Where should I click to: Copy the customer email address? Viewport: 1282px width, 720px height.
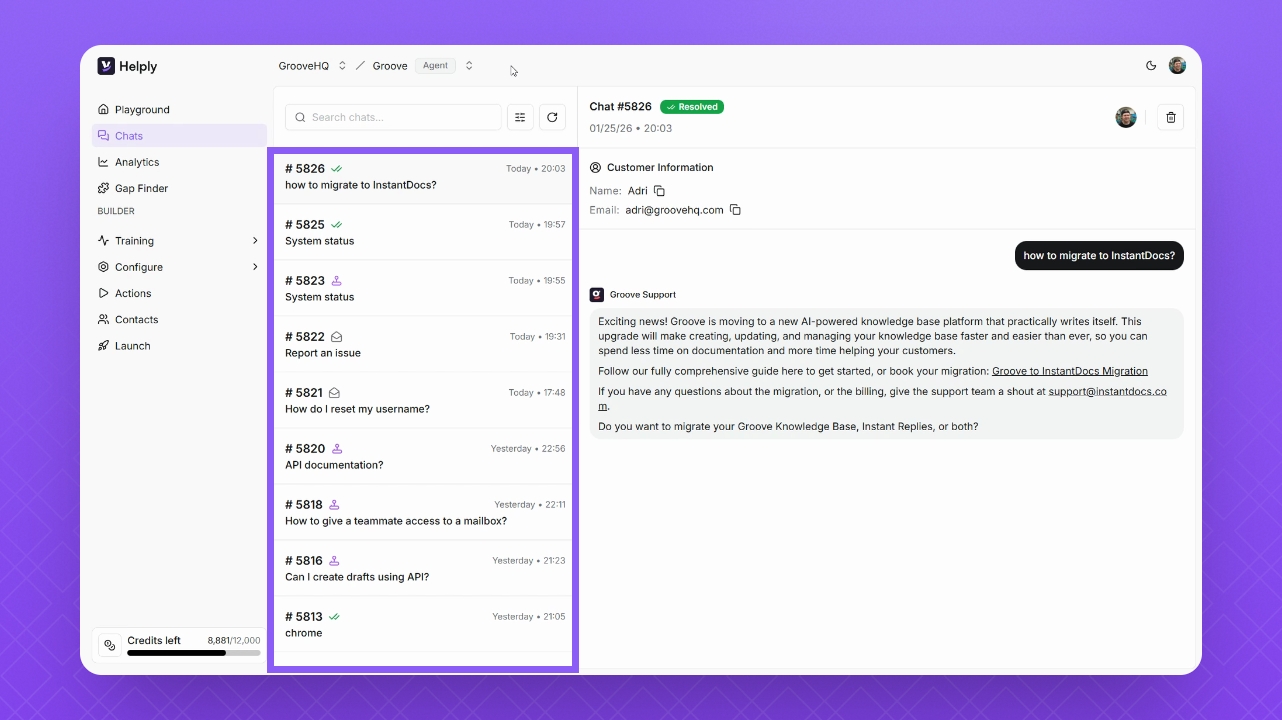[x=735, y=210]
